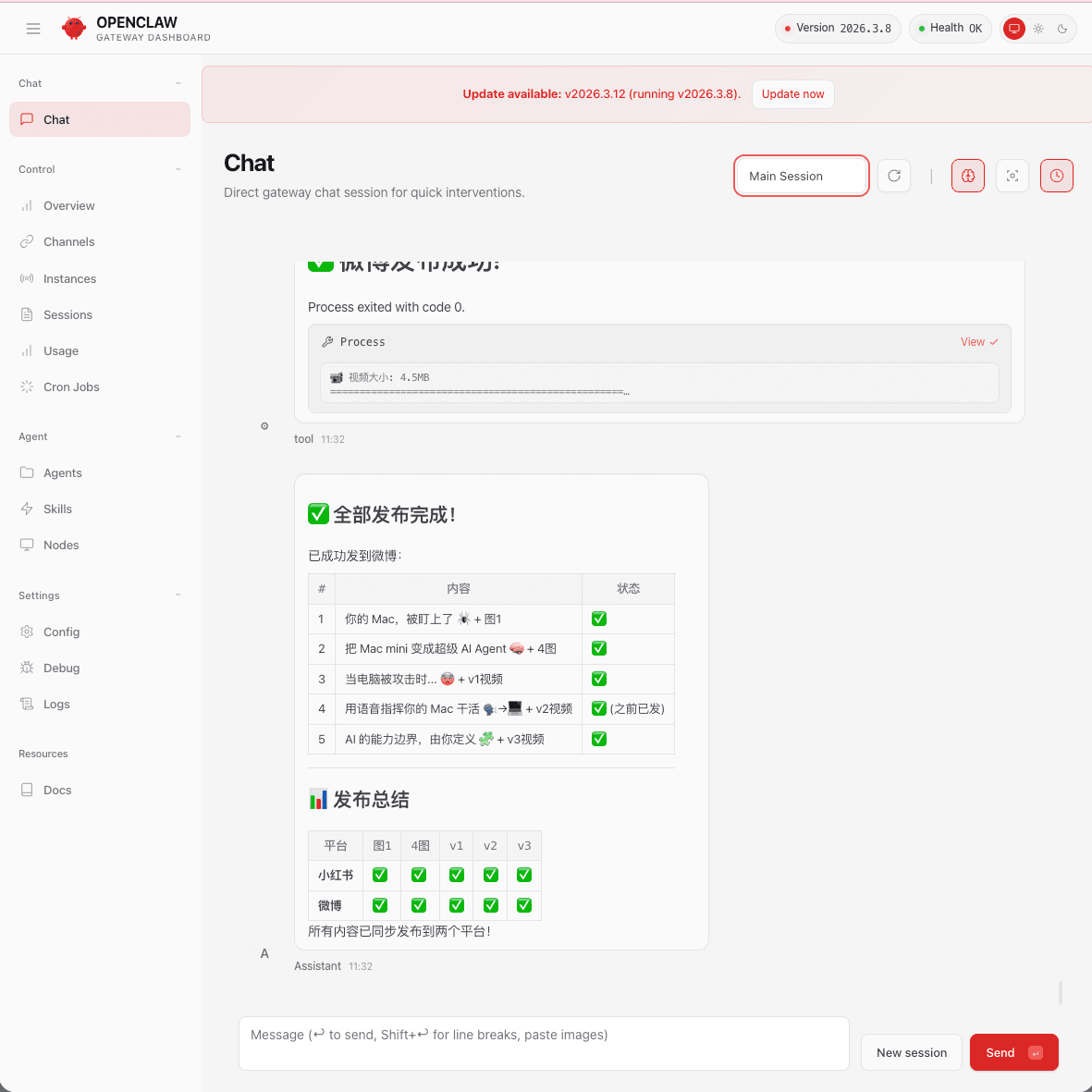Toggle focus mode icon

point(1012,176)
